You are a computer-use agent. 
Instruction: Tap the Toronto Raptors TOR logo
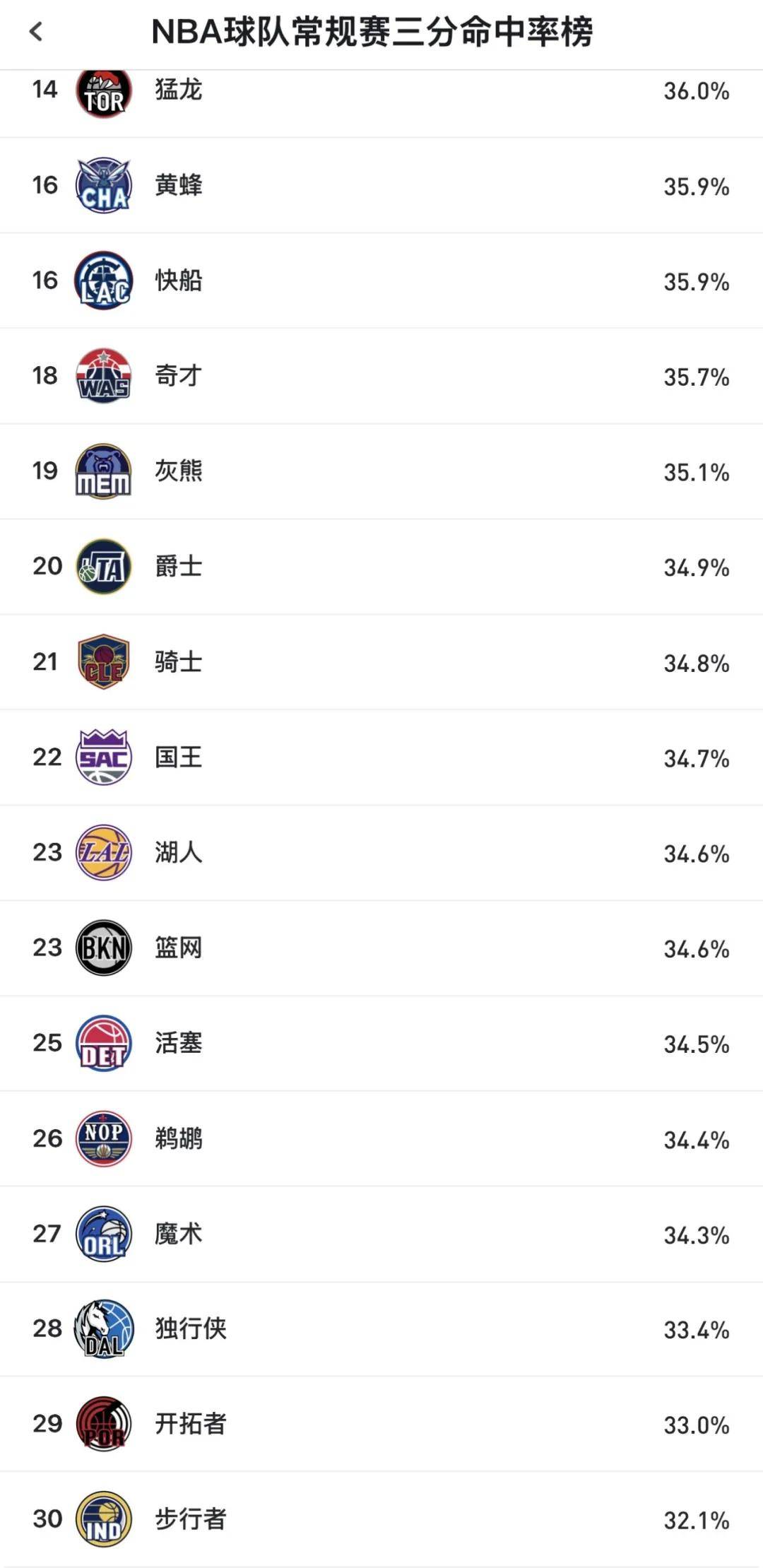coord(104,94)
